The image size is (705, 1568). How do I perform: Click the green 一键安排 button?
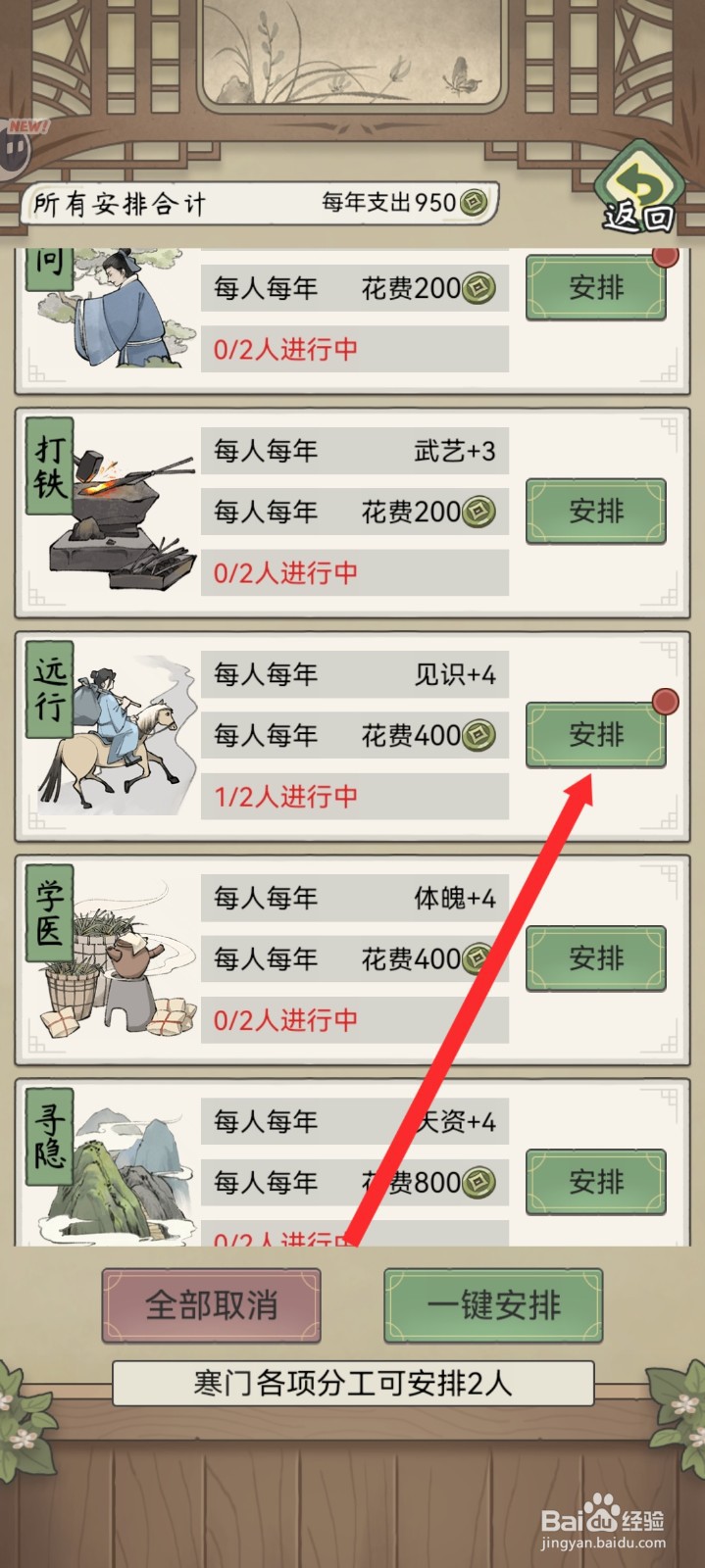pyautogui.click(x=493, y=1305)
